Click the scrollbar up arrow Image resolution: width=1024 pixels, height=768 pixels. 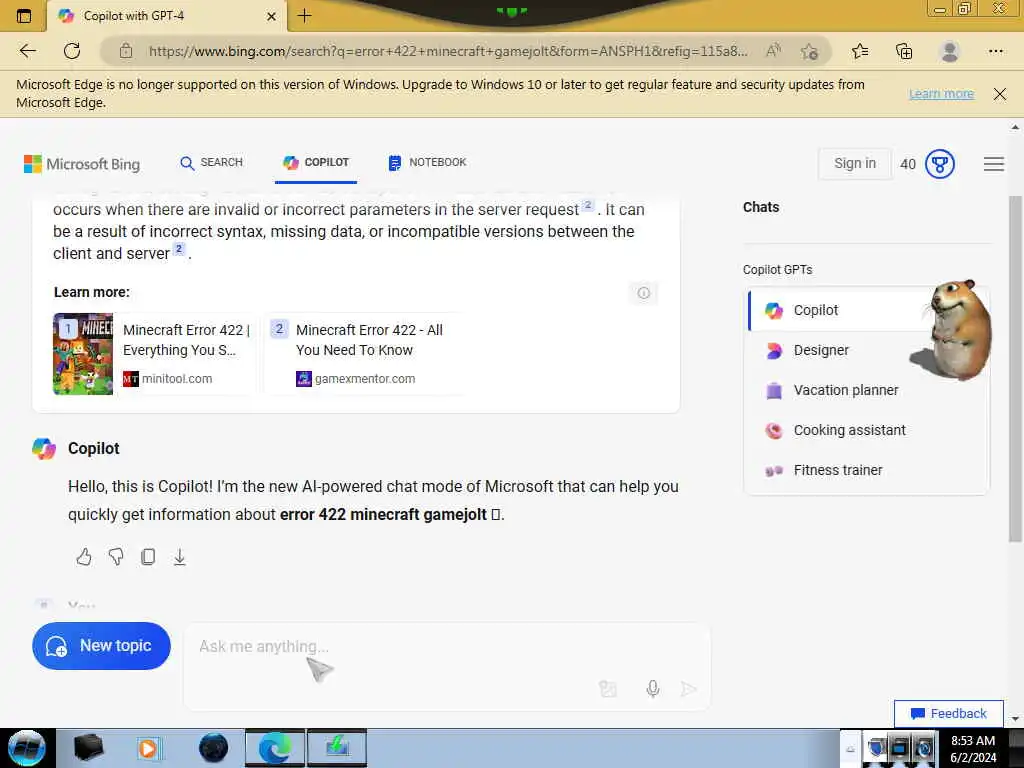1015,127
